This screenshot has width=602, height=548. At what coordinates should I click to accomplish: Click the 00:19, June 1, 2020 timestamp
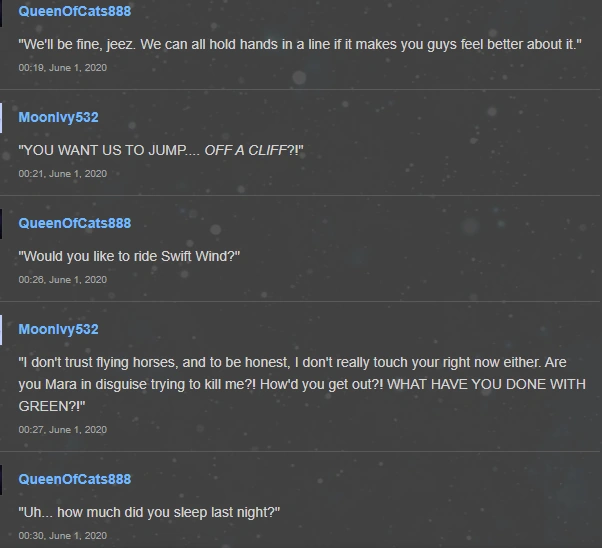point(62,67)
